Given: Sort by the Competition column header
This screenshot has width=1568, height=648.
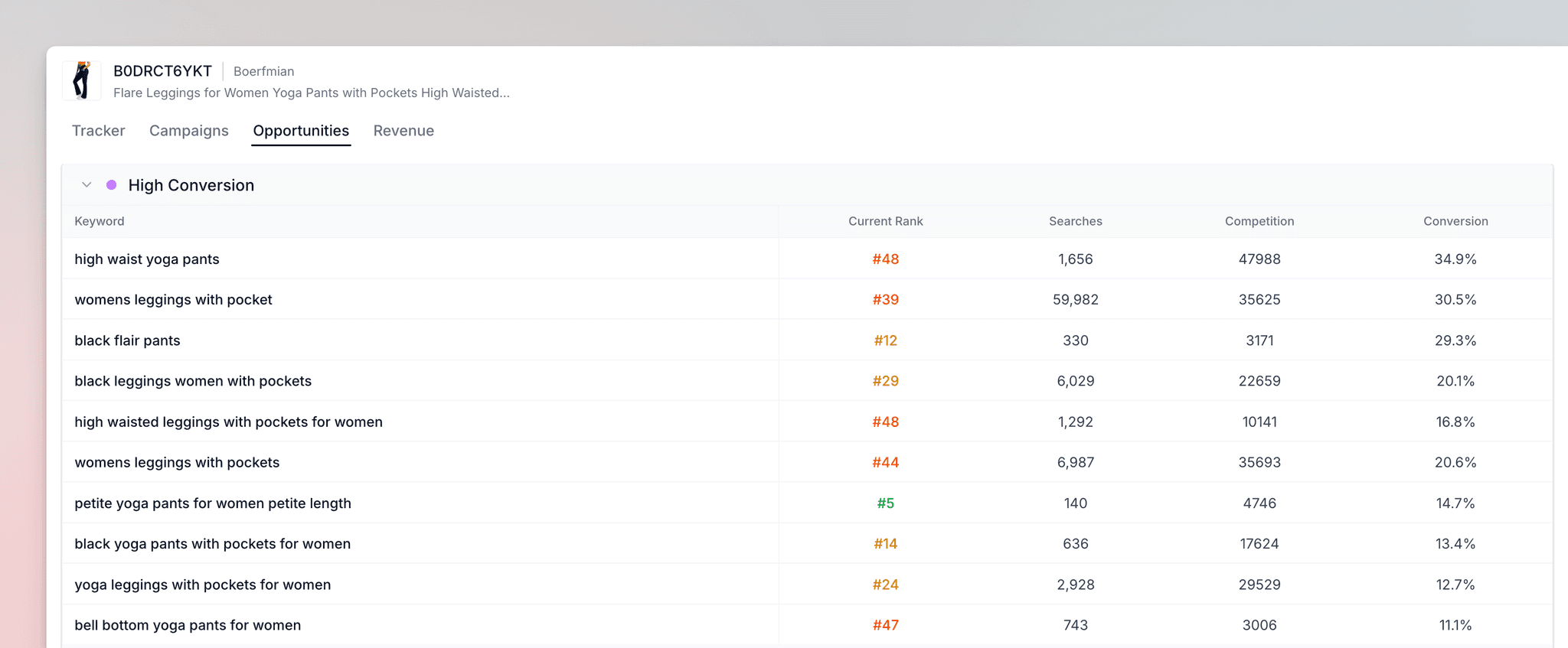Looking at the screenshot, I should (x=1259, y=221).
